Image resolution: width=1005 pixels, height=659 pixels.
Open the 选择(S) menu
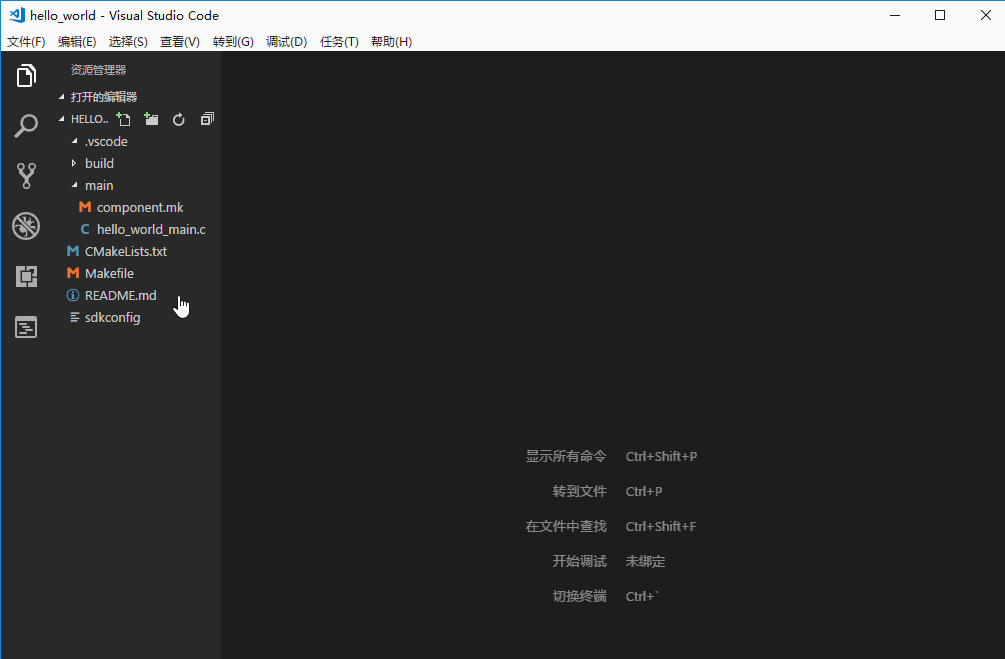[128, 42]
